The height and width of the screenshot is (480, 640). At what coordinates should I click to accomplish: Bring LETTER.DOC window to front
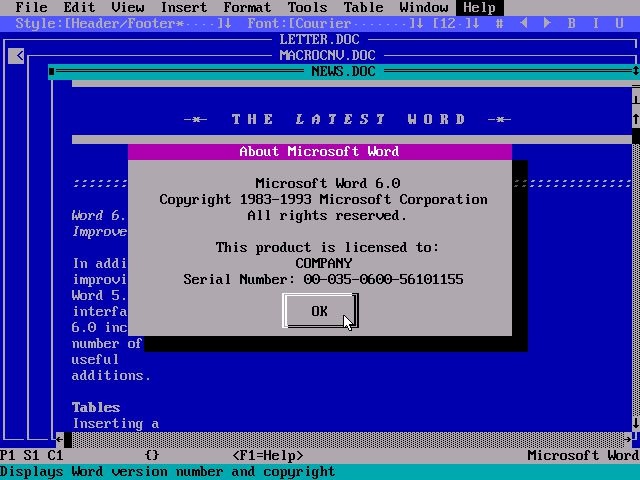316,39
